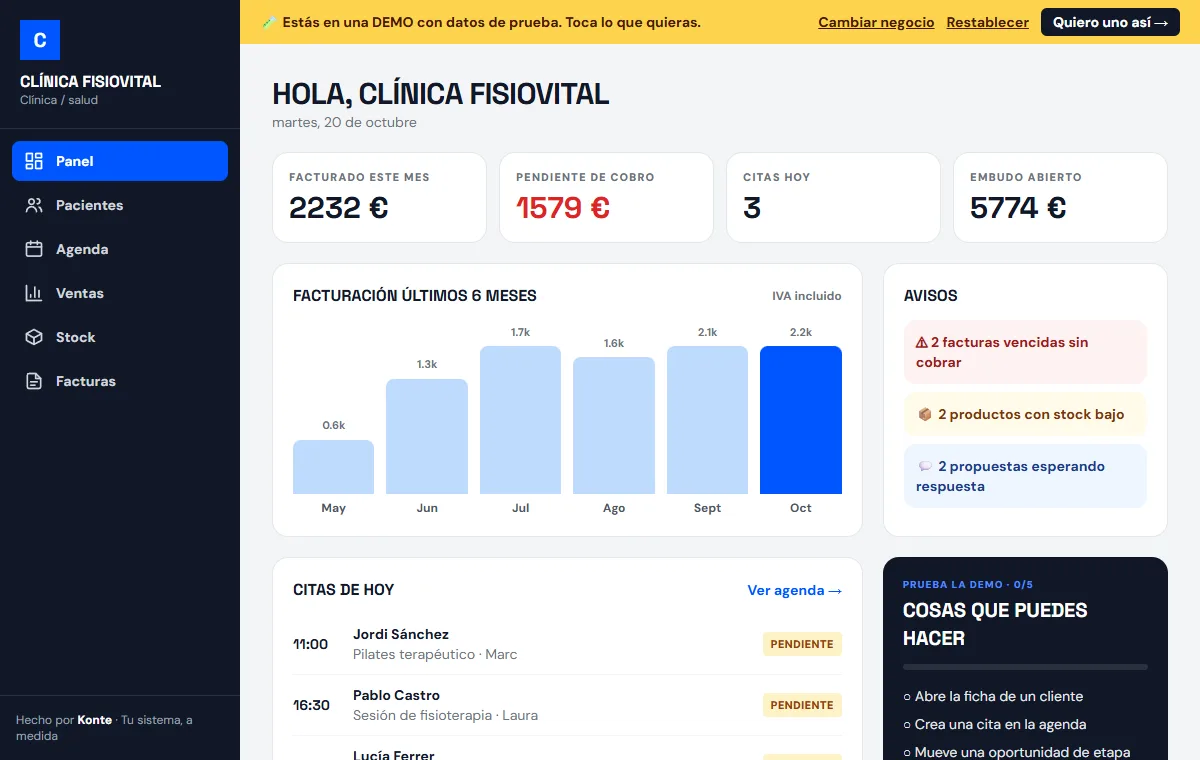Click the 2.2k value above Oct
Viewport: 1200px width, 760px height.
[801, 332]
